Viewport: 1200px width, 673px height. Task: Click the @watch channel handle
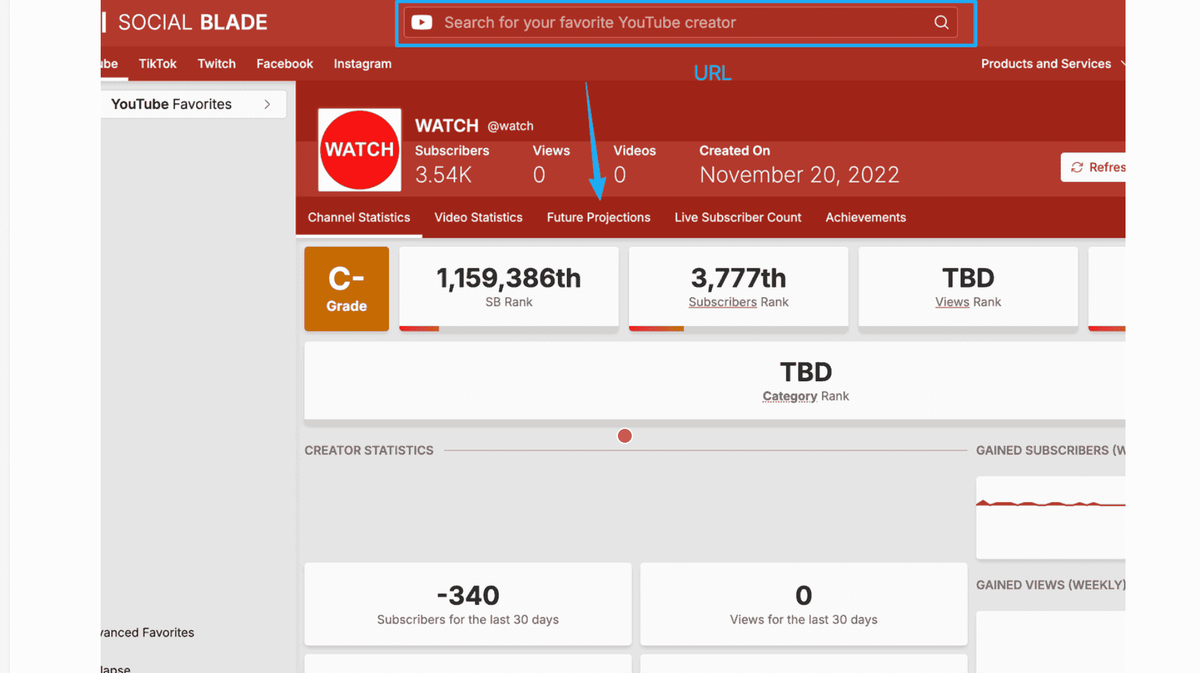point(510,126)
